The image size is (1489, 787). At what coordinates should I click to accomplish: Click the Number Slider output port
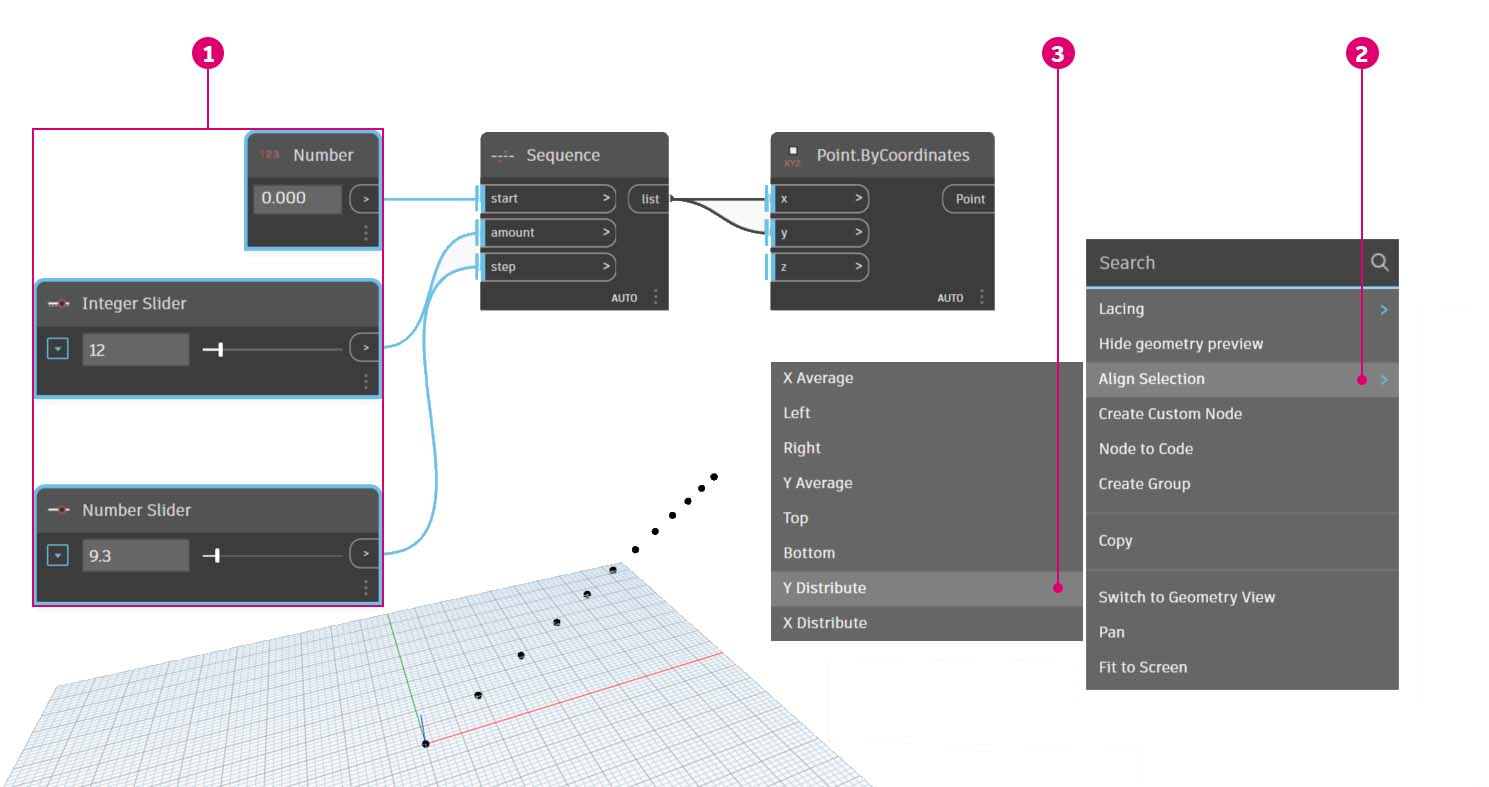pyautogui.click(x=365, y=554)
